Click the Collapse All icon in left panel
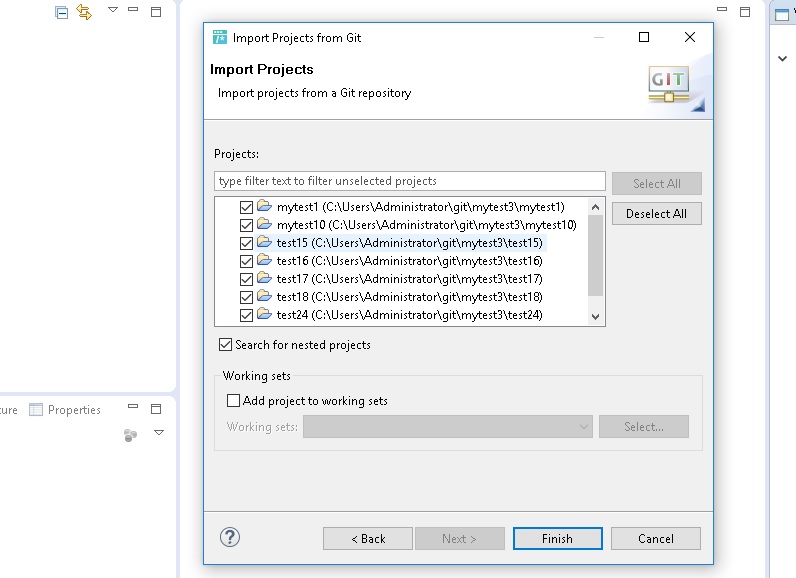The height and width of the screenshot is (578, 796). click(x=61, y=12)
